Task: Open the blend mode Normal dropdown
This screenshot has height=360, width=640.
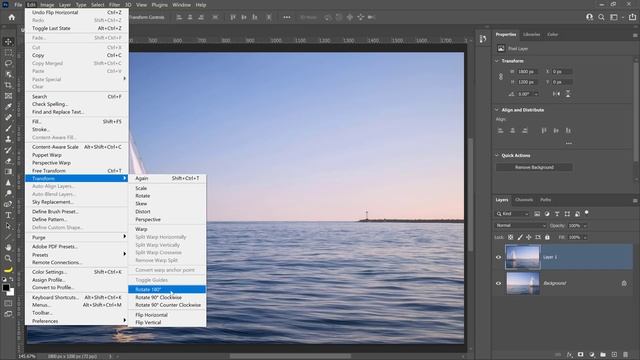Action: point(520,226)
